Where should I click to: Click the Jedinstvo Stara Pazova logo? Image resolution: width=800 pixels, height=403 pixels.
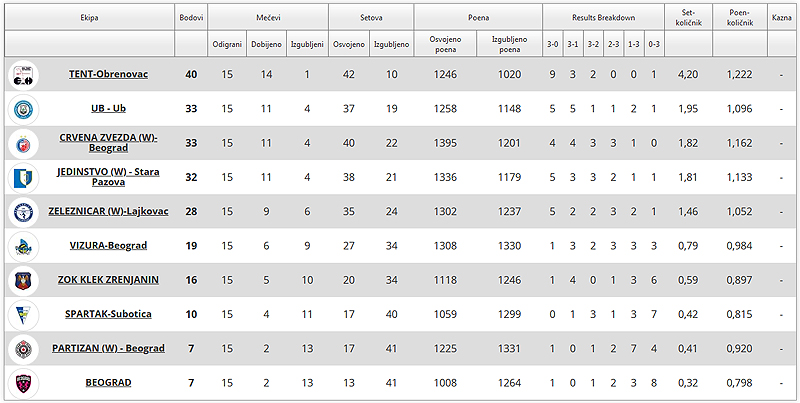pos(23,178)
